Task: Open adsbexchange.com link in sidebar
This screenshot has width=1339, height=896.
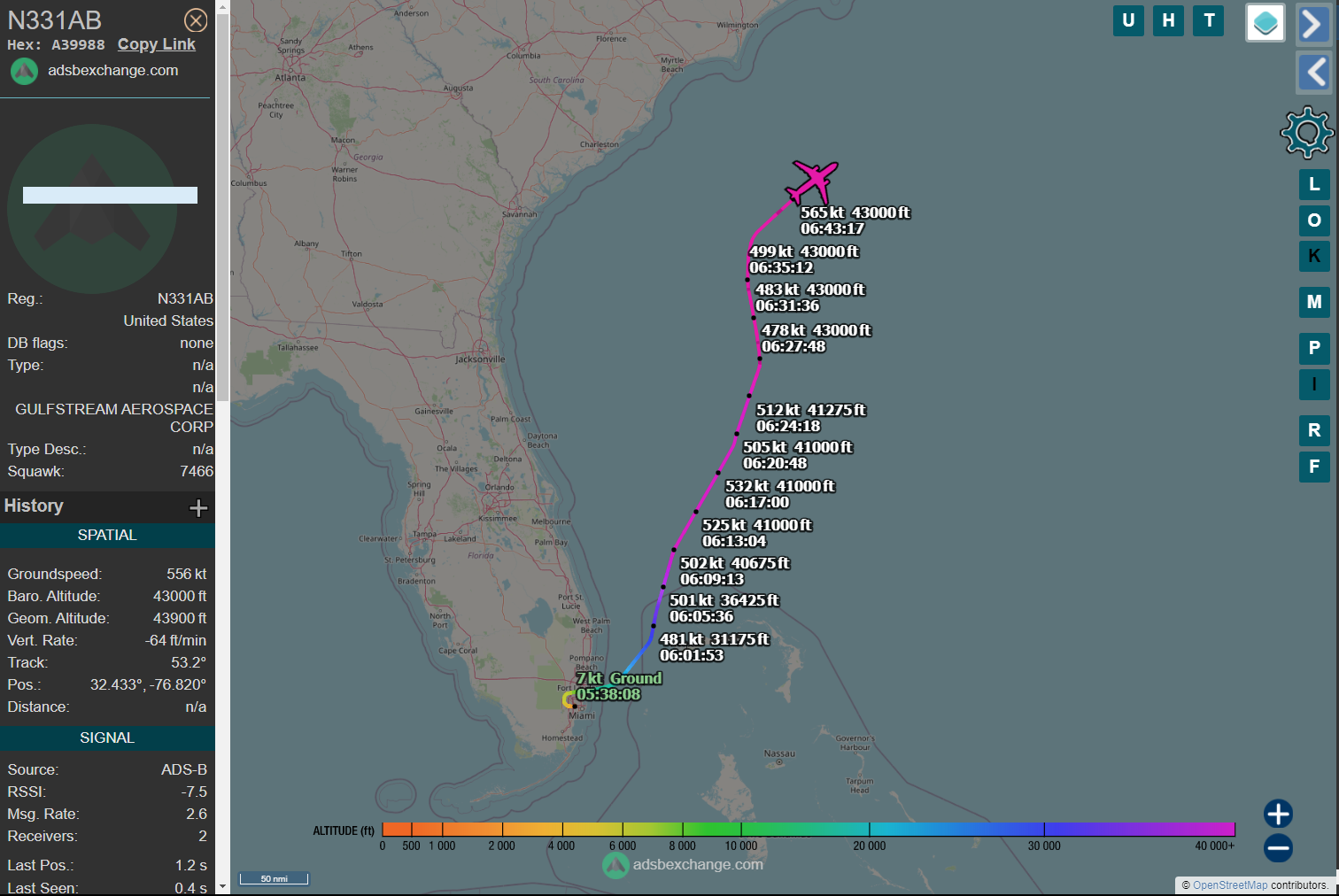Action: pyautogui.click(x=113, y=70)
